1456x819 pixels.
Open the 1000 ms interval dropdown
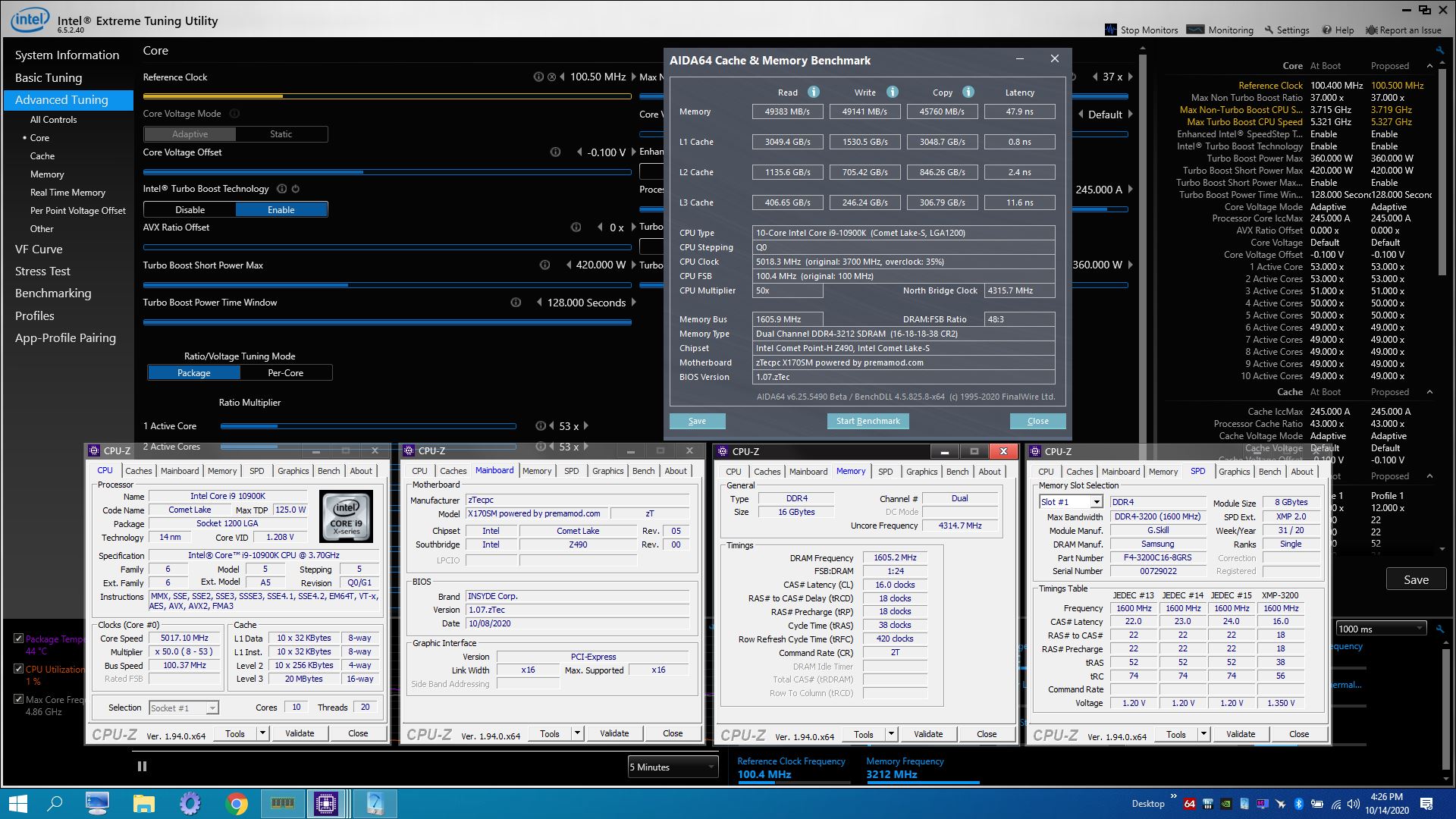(x=1380, y=629)
